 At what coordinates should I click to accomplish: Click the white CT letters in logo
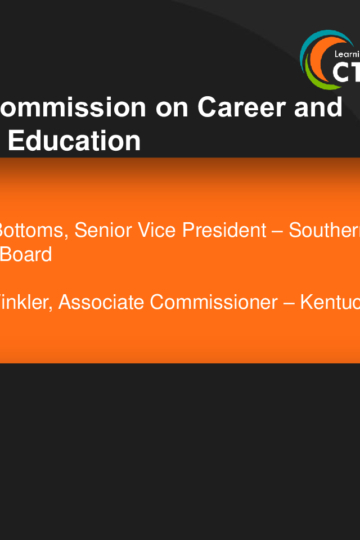346,73
